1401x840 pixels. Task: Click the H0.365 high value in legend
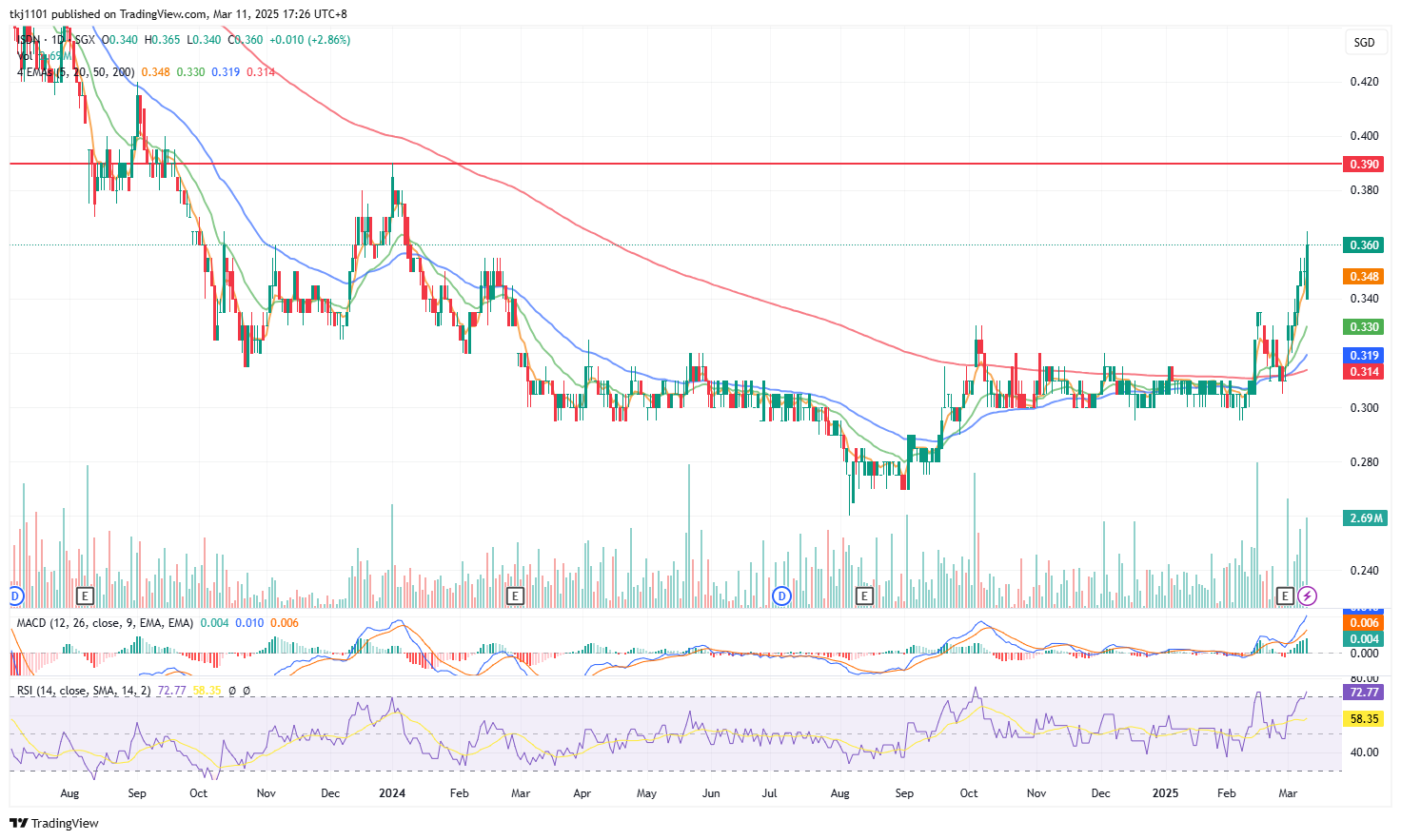162,40
